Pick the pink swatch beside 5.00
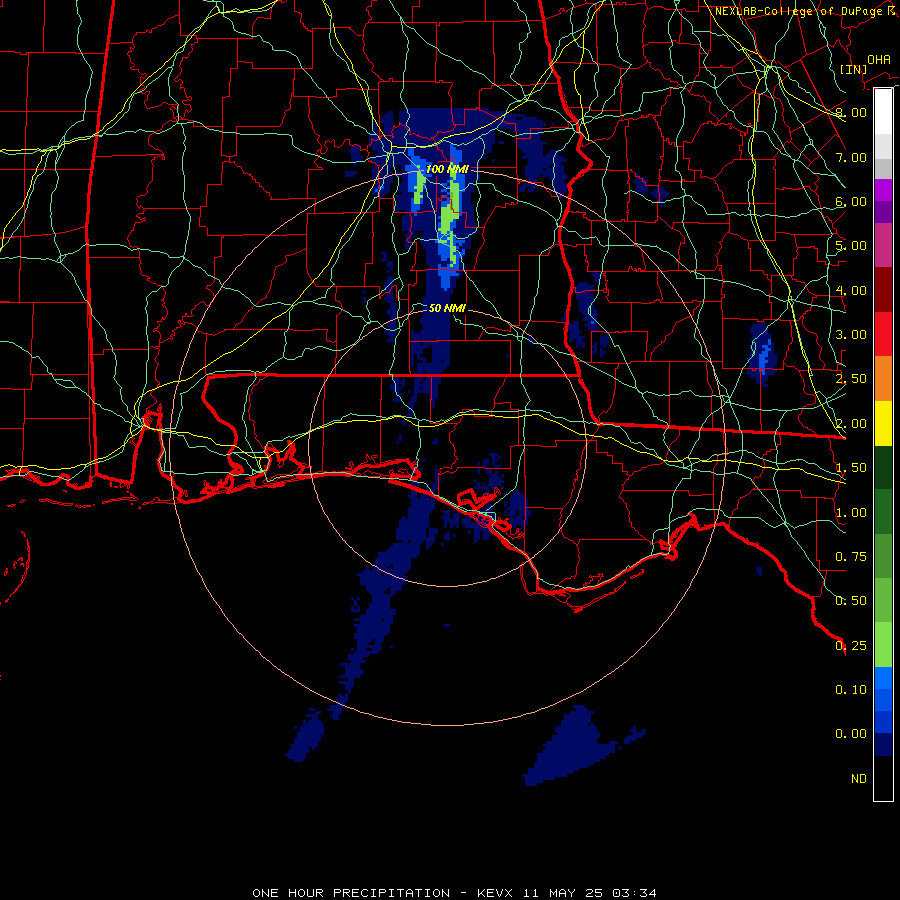The width and height of the screenshot is (900, 900). (883, 245)
